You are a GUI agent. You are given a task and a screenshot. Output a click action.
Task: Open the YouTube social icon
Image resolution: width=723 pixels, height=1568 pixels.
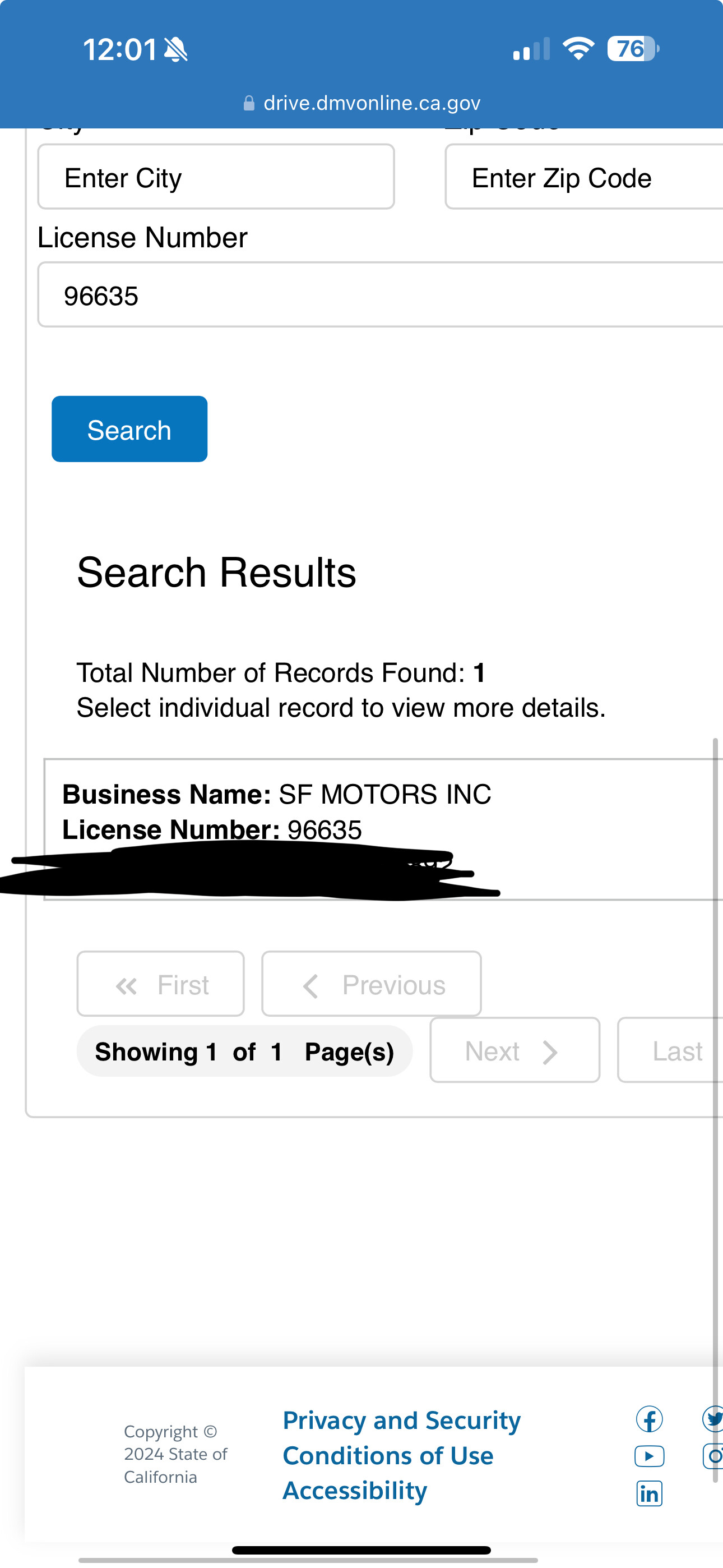tap(649, 1456)
